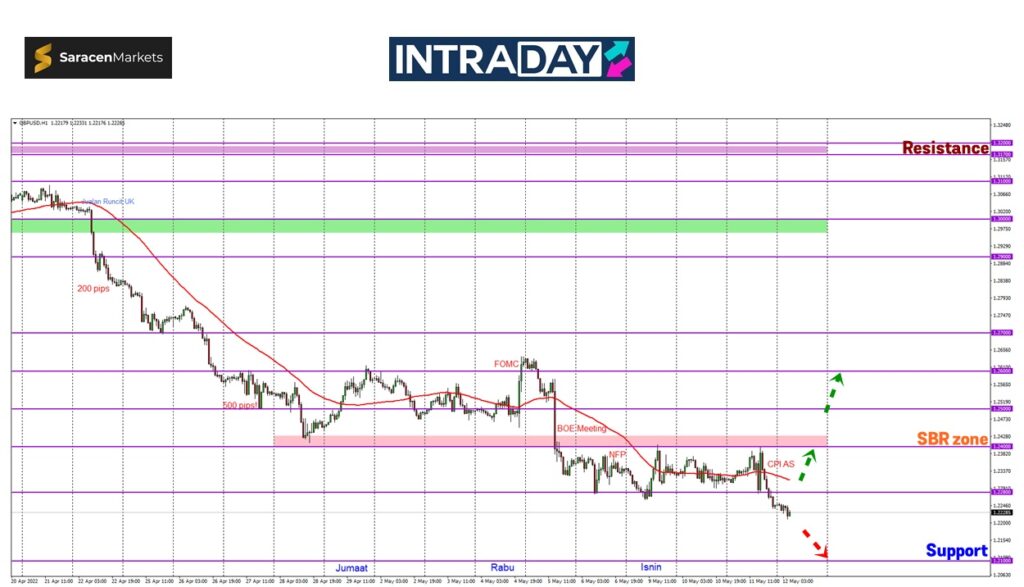
Task: Click the SBR zone label
Action: click(952, 439)
